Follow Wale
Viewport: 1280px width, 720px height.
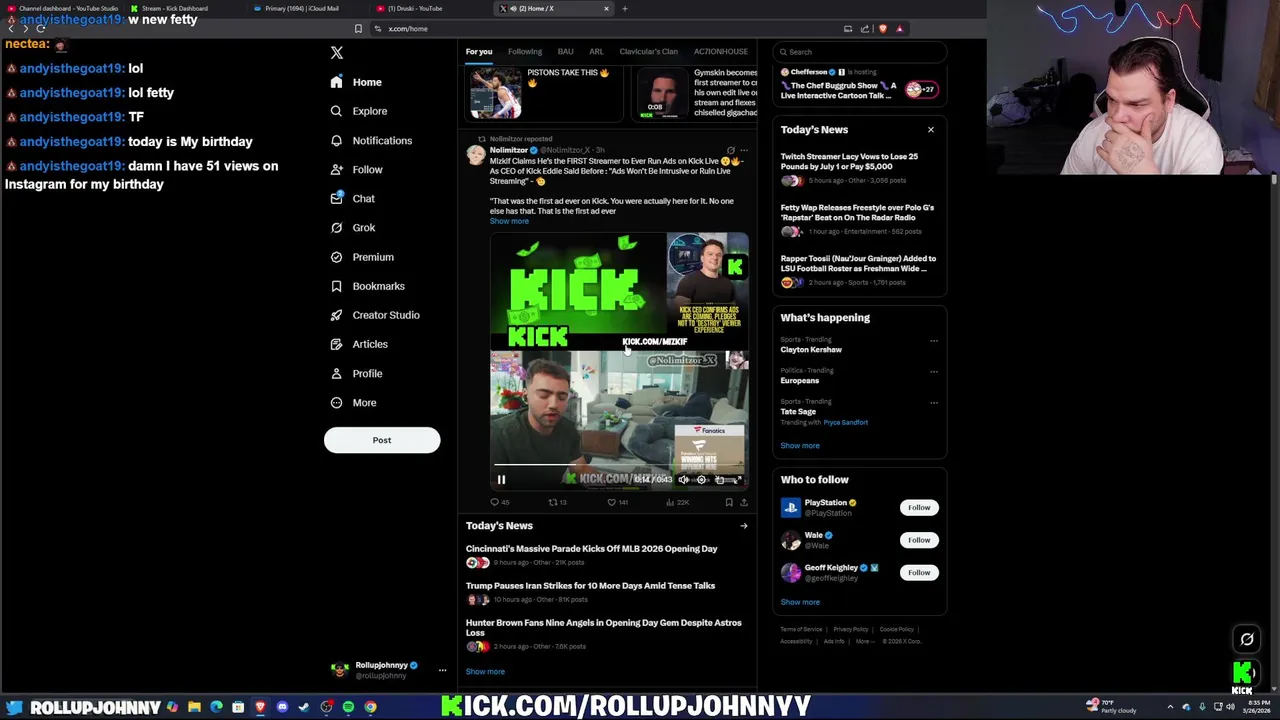pyautogui.click(x=919, y=540)
